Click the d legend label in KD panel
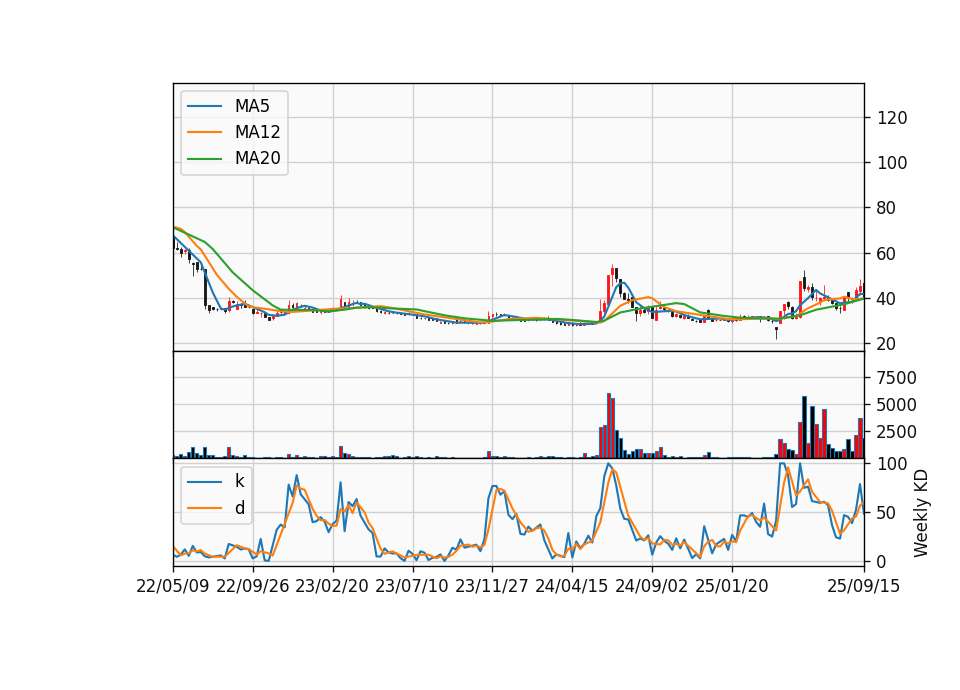 click(x=239, y=508)
